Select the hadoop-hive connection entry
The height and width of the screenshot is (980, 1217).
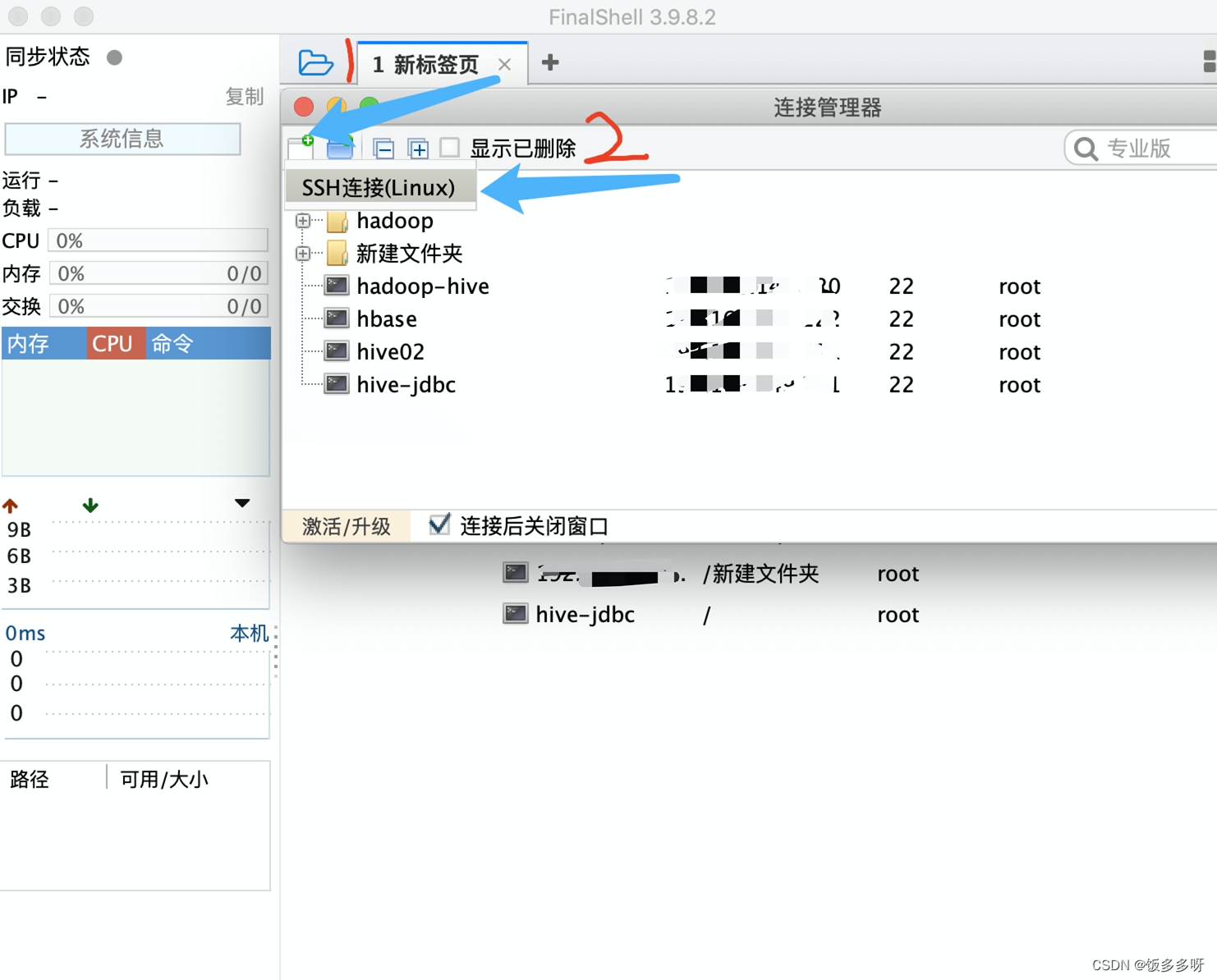[x=423, y=286]
